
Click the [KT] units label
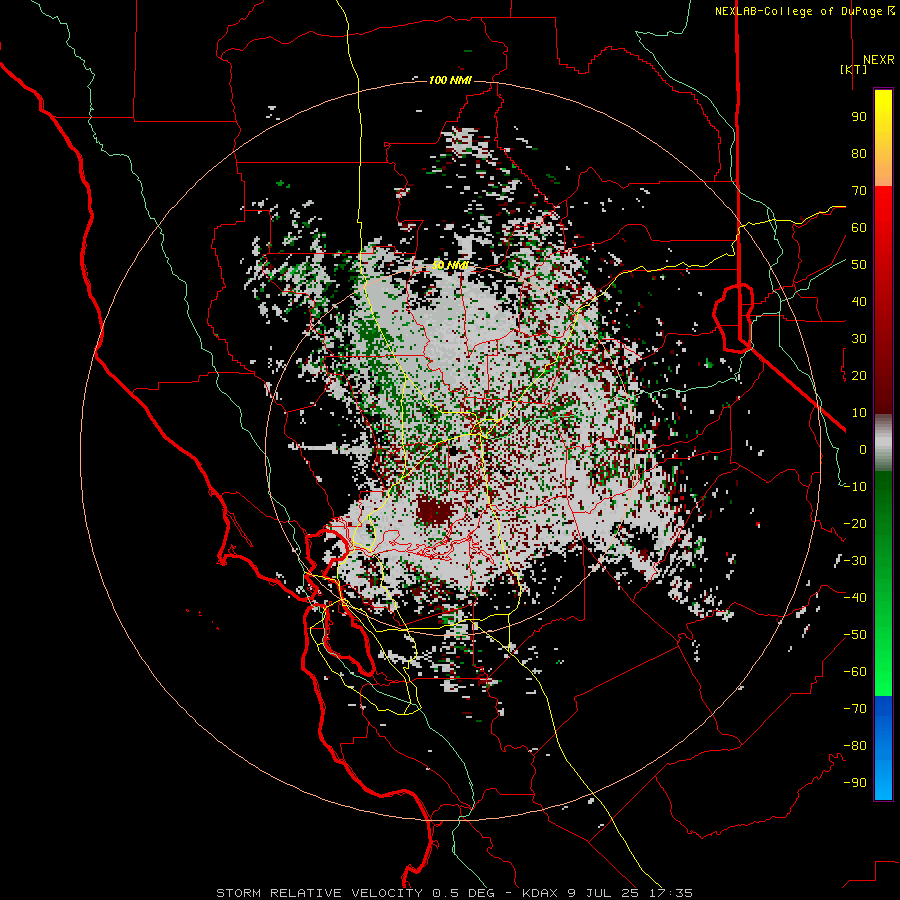click(854, 69)
